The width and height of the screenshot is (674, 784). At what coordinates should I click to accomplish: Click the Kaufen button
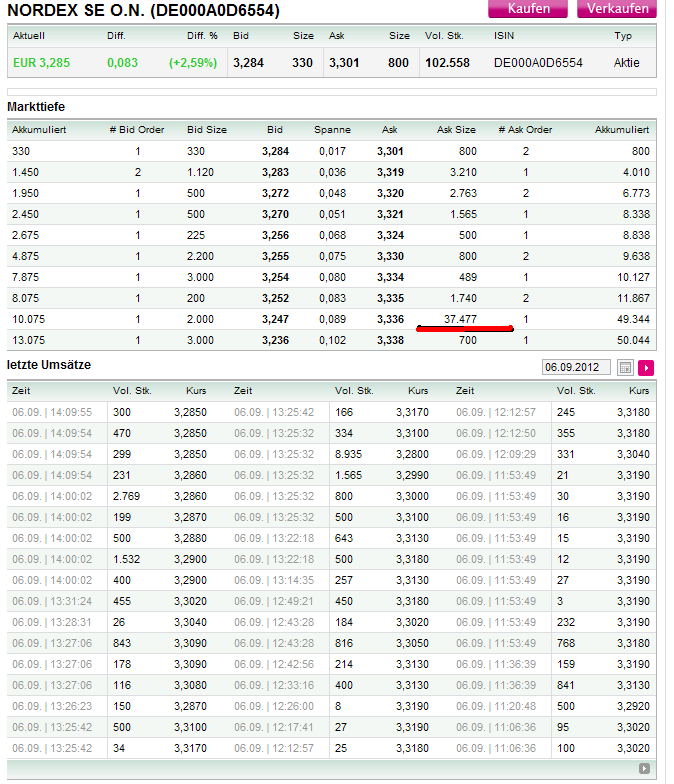(528, 9)
